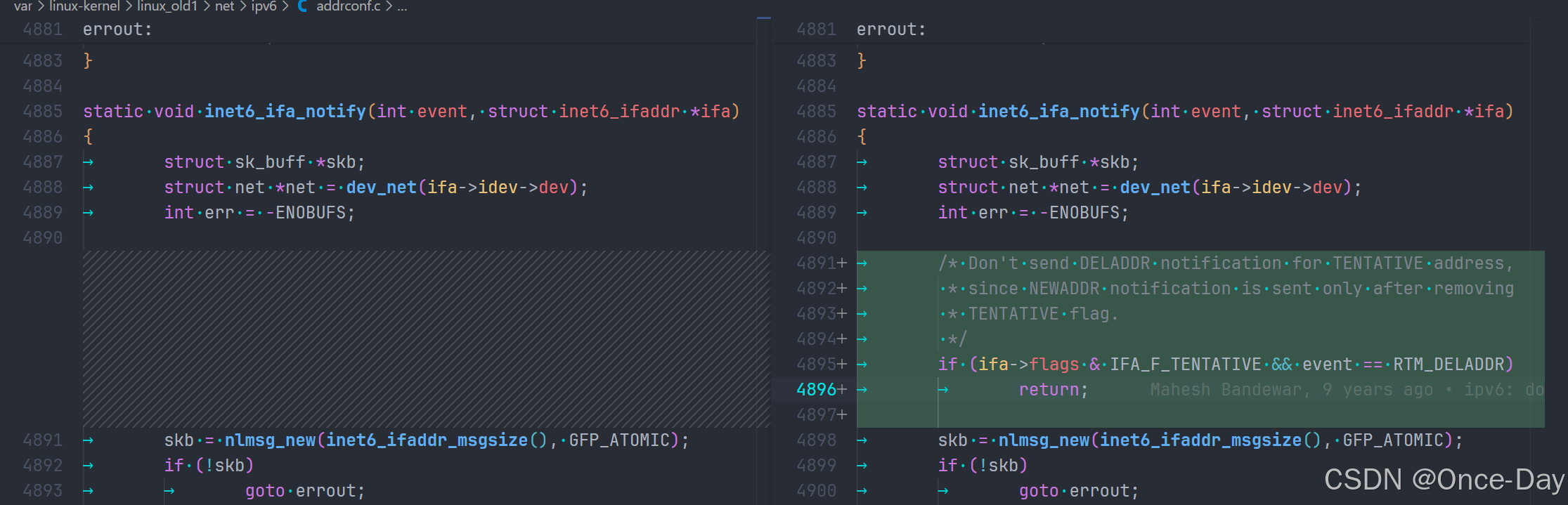Click inet6_ifa_notify function name in right pane
Viewport: 1568px width, 505px height.
[1059, 112]
